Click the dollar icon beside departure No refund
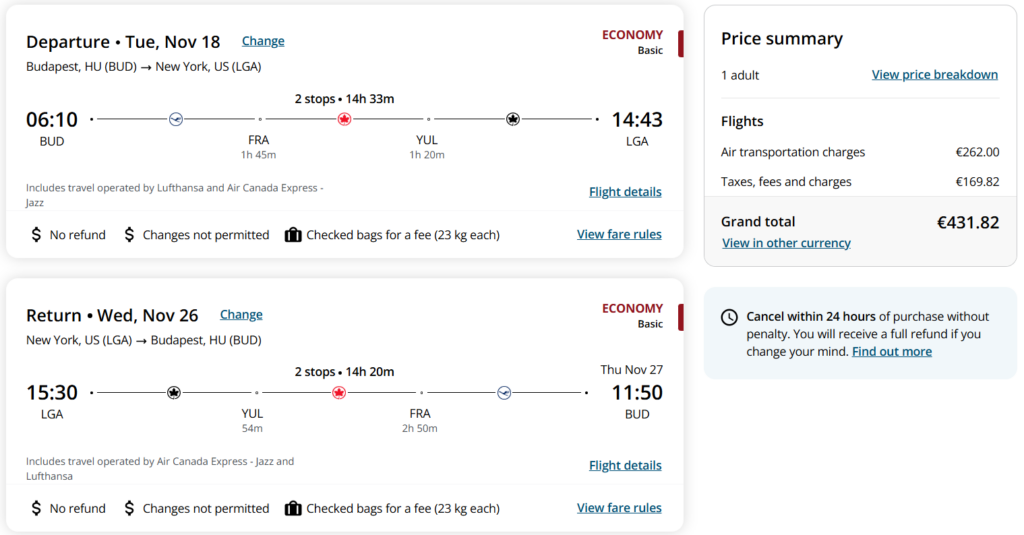The width and height of the screenshot is (1024, 535). coord(36,235)
